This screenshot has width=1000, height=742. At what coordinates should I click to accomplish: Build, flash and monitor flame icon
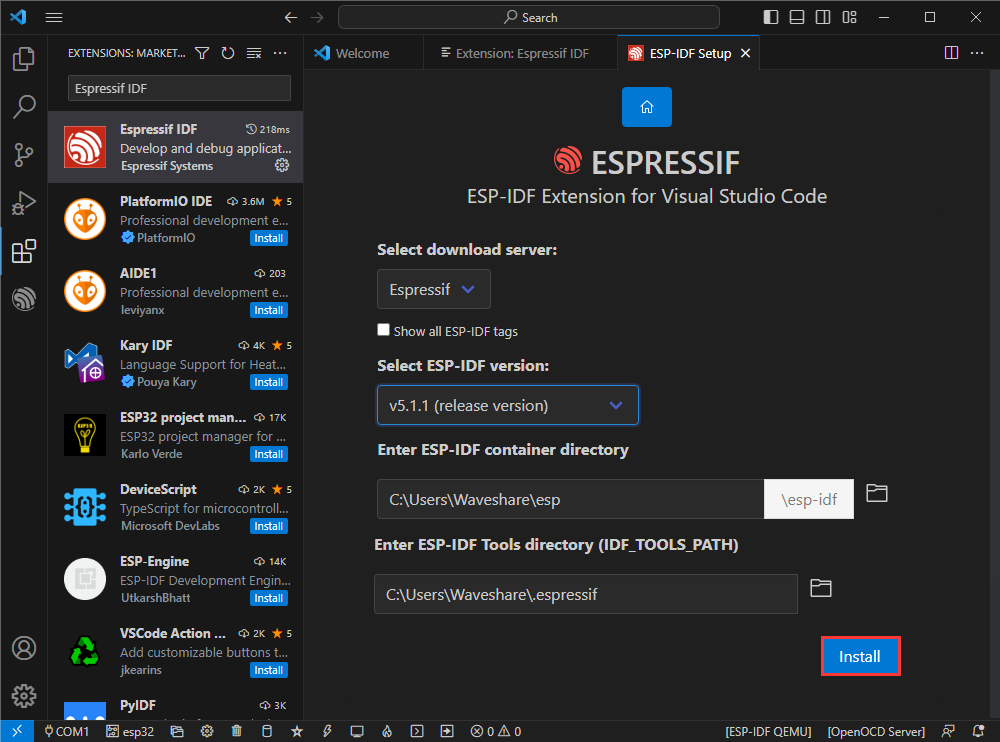387,731
